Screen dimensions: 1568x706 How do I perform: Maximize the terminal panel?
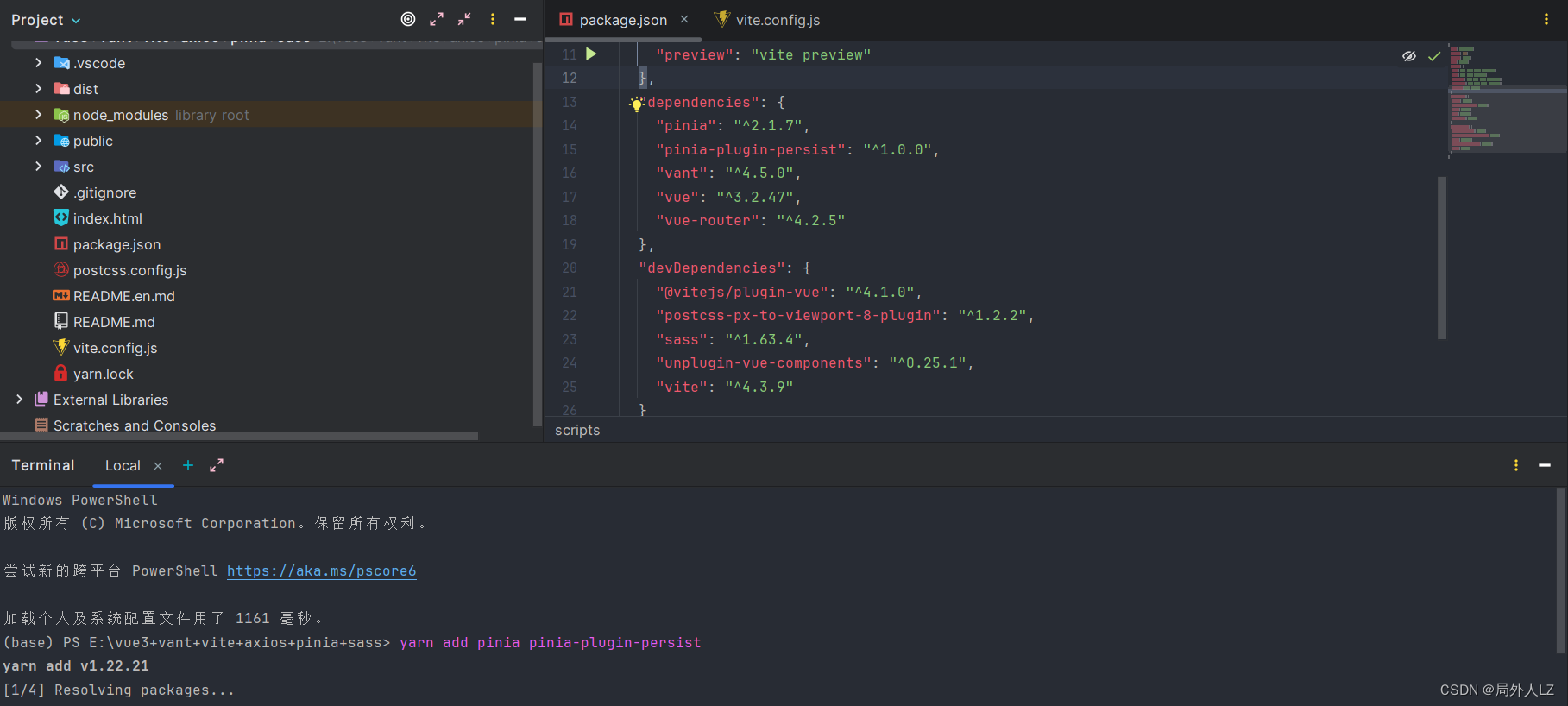217,465
